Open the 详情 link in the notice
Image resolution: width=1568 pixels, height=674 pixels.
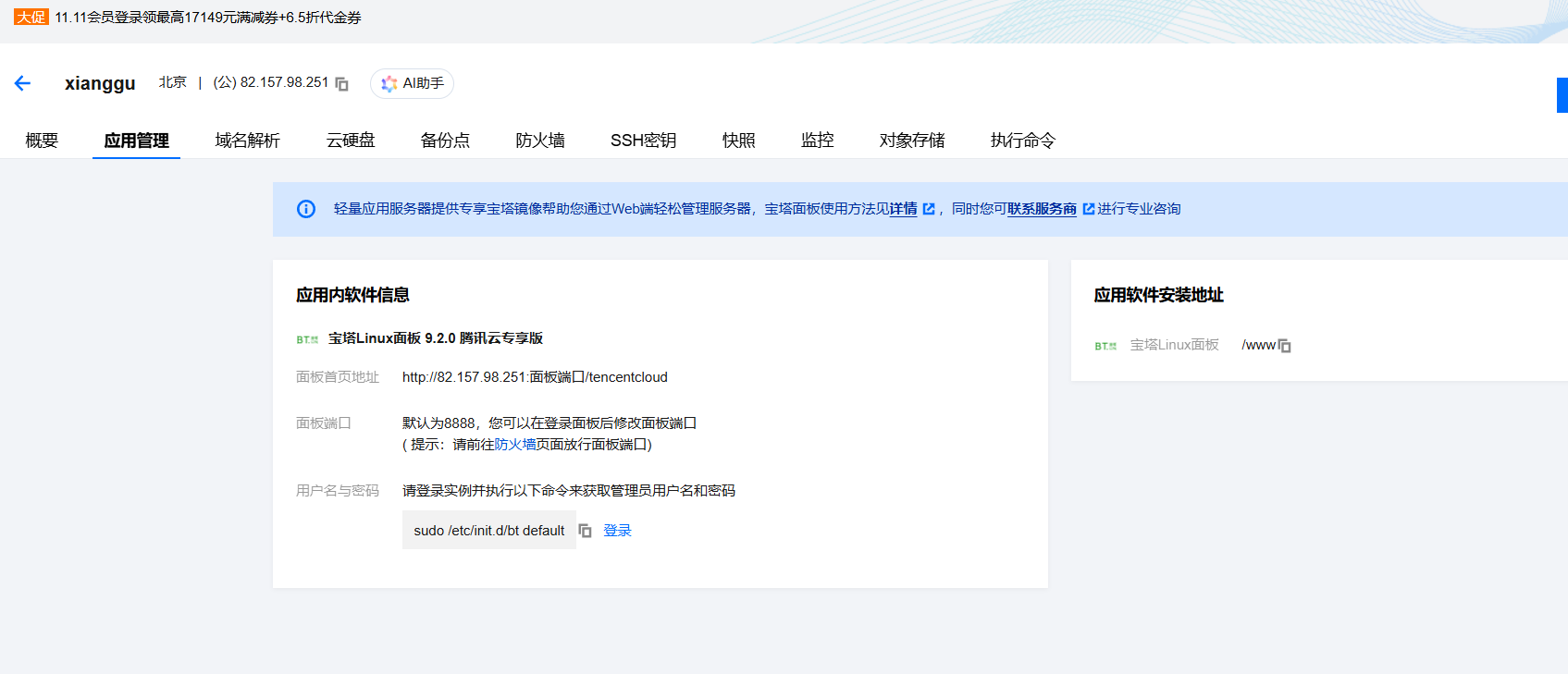coord(904,209)
